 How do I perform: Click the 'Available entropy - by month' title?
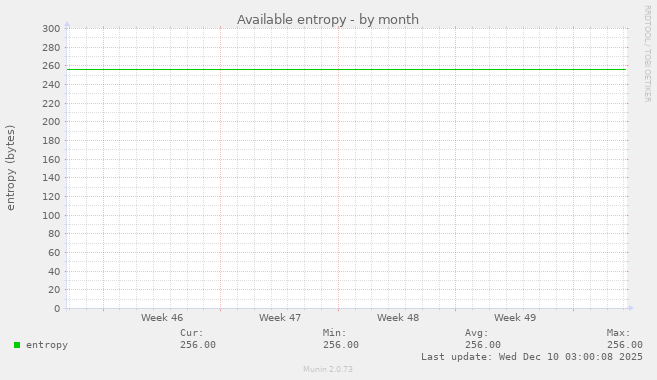point(328,20)
